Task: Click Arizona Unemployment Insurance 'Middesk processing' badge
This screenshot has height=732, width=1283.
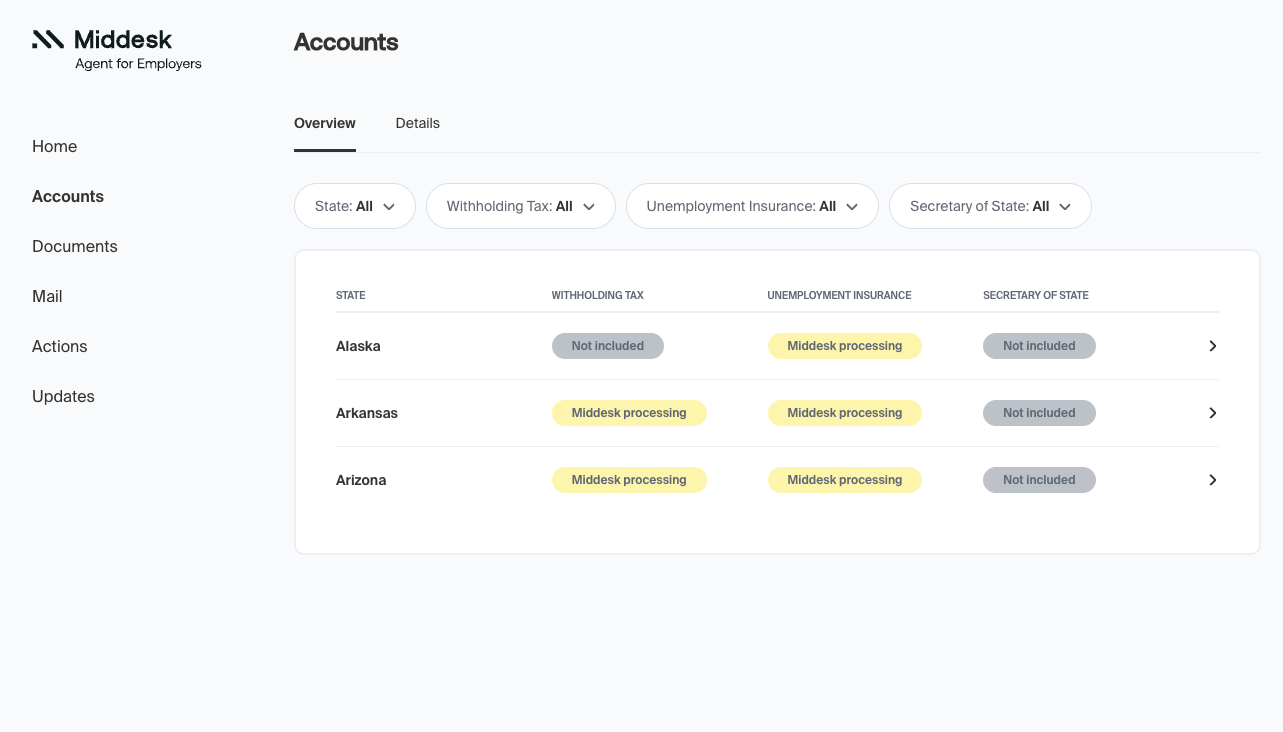Action: tap(845, 480)
